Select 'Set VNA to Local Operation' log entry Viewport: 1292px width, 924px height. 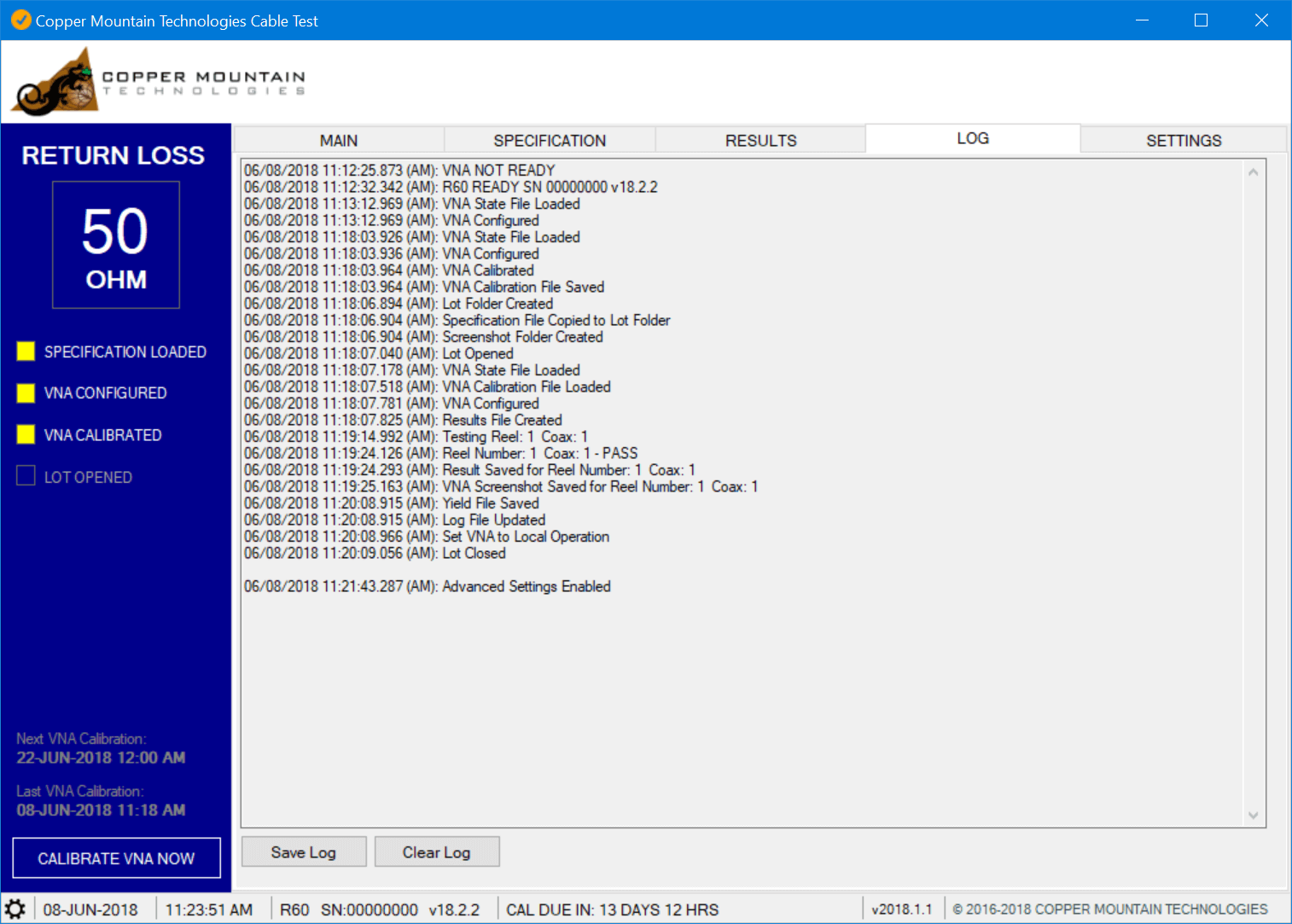[427, 537]
